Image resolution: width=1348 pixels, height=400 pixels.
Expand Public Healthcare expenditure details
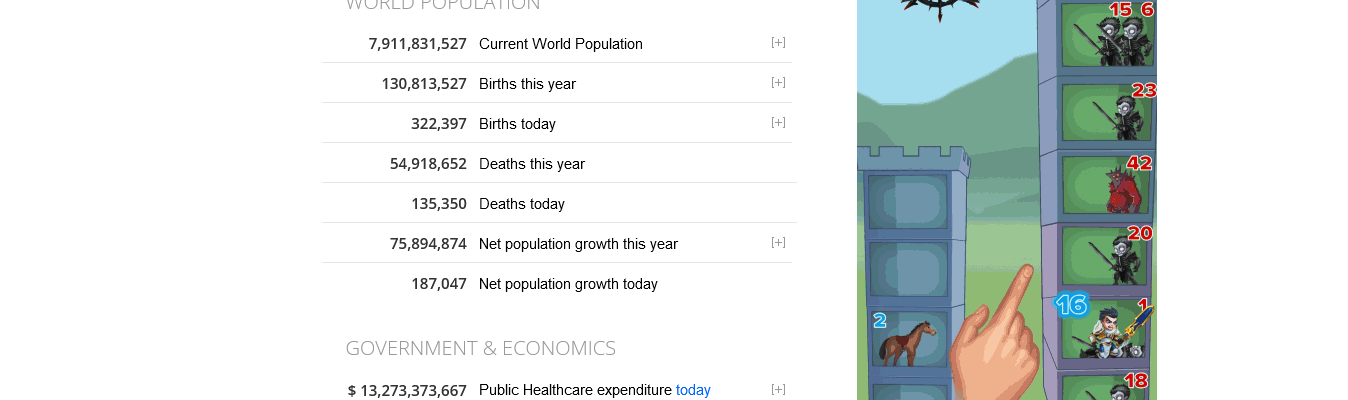pos(778,389)
